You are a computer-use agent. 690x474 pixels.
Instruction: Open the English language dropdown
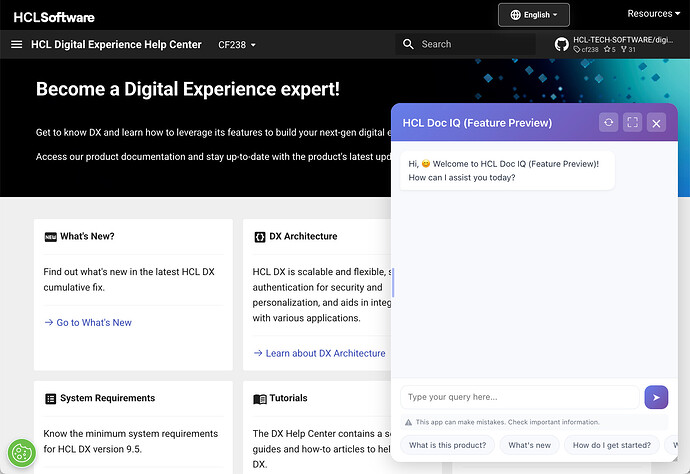534,15
